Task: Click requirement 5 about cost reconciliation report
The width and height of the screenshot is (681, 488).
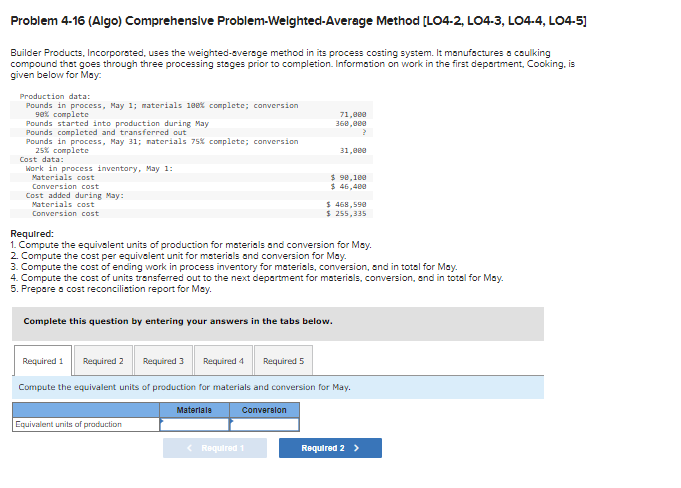Action: pyautogui.click(x=111, y=289)
